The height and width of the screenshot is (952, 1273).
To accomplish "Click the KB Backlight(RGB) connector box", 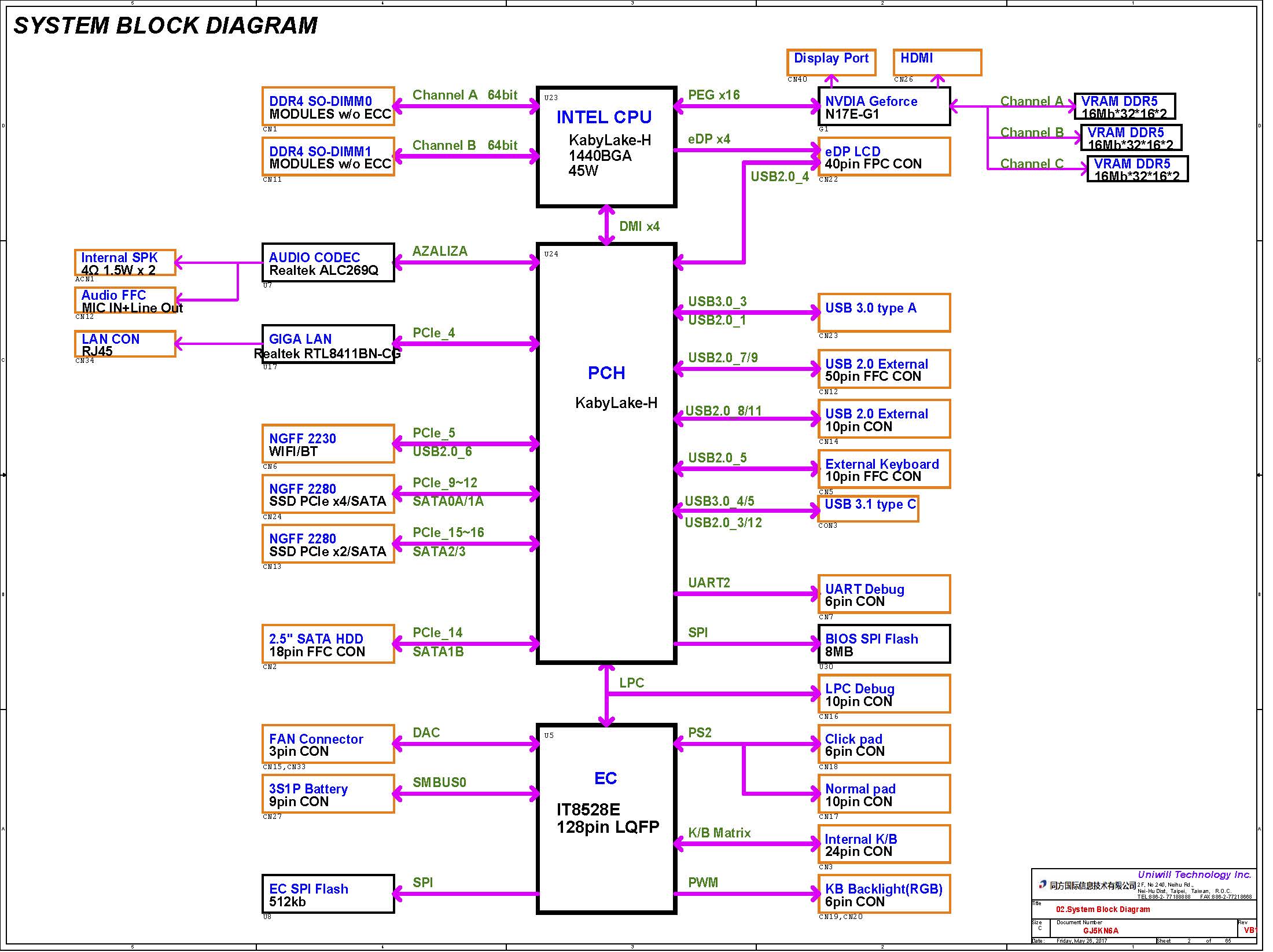I will pyautogui.click(x=884, y=894).
